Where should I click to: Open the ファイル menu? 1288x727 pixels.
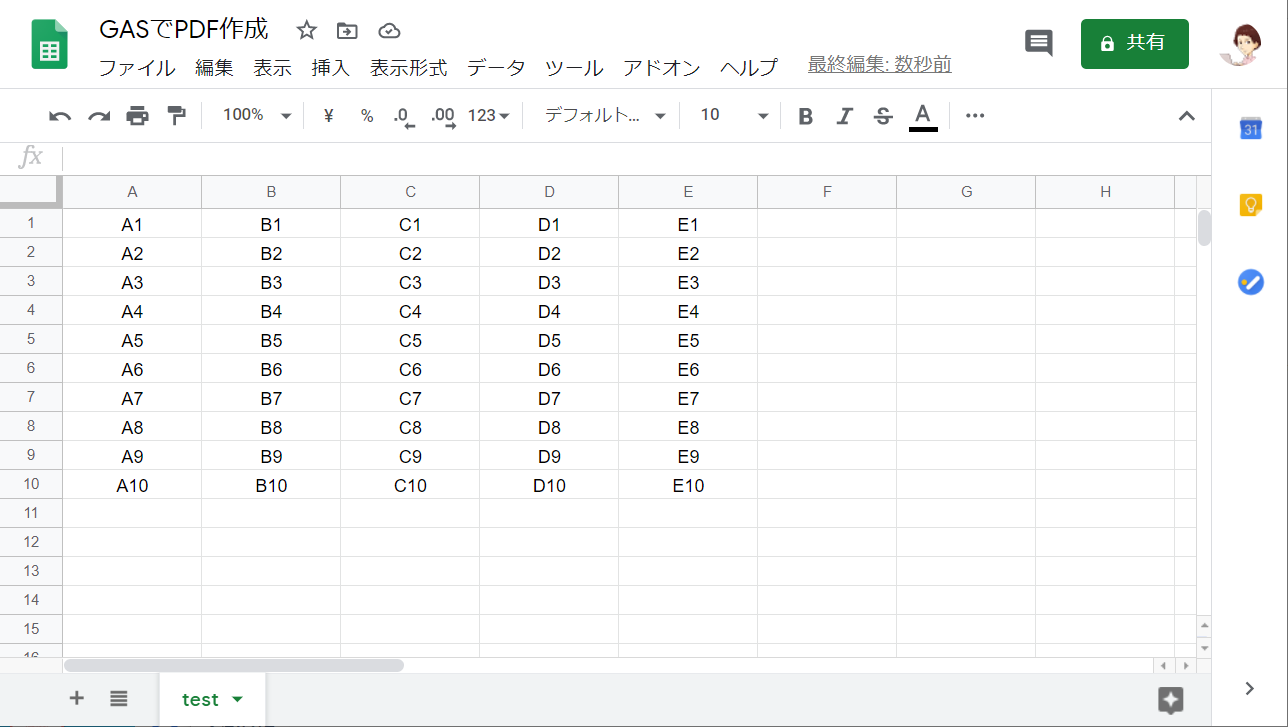tap(137, 67)
